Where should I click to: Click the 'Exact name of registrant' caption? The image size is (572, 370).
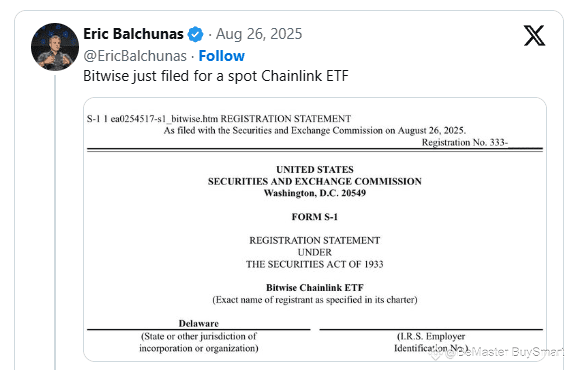pyautogui.click(x=314, y=300)
